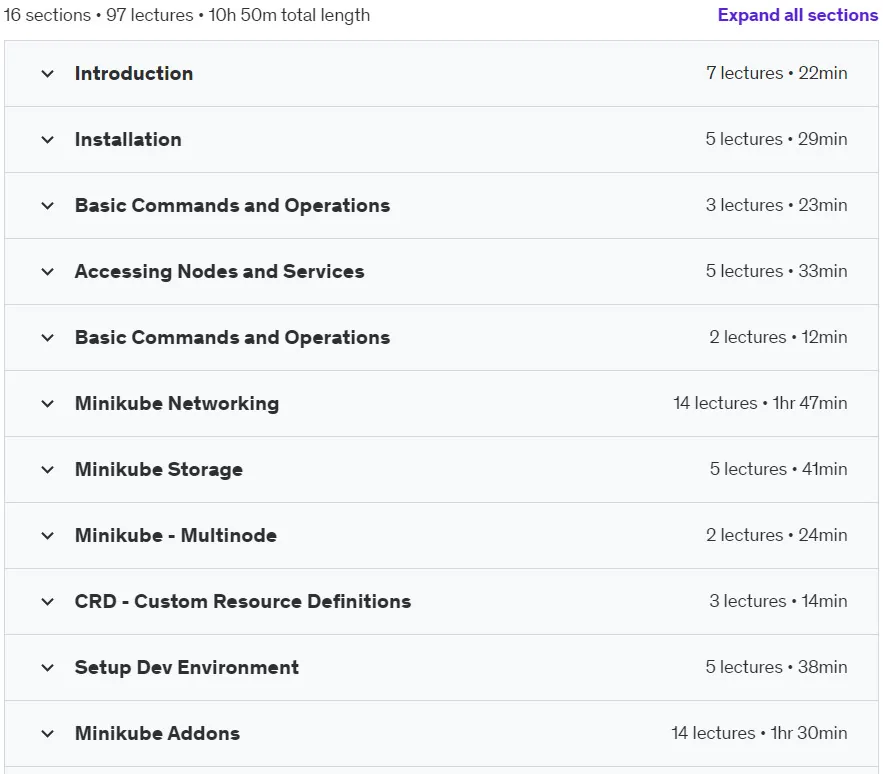Click the '5 lectures • 38min' text

(777, 666)
